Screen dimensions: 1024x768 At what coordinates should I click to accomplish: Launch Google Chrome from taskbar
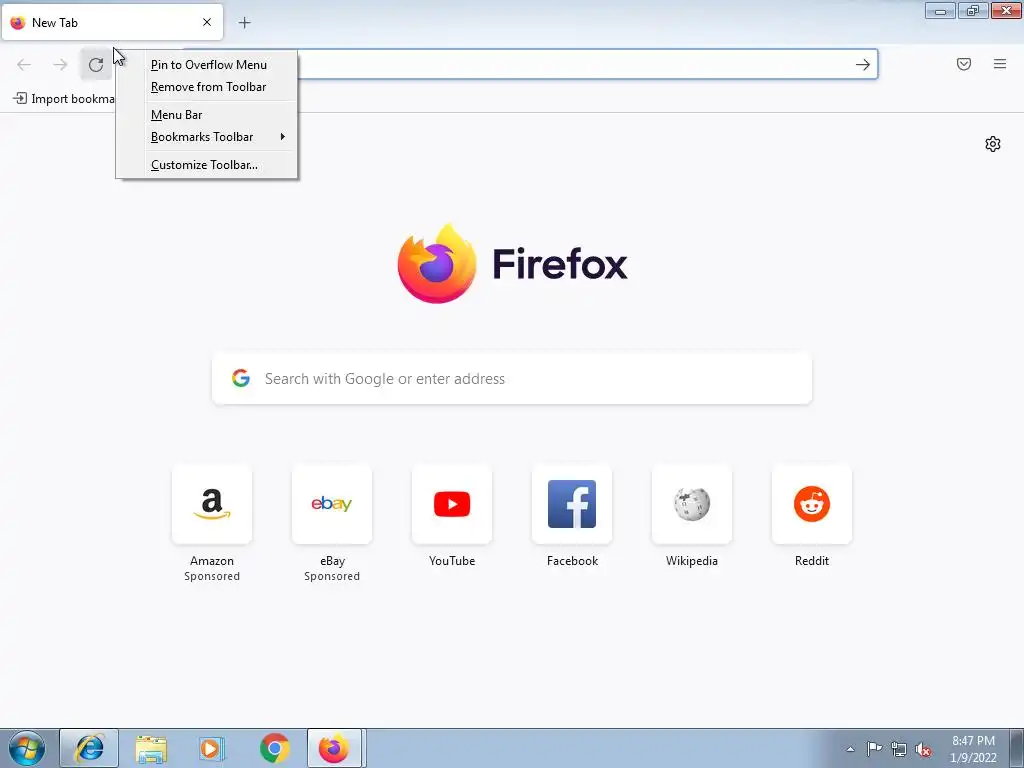274,748
